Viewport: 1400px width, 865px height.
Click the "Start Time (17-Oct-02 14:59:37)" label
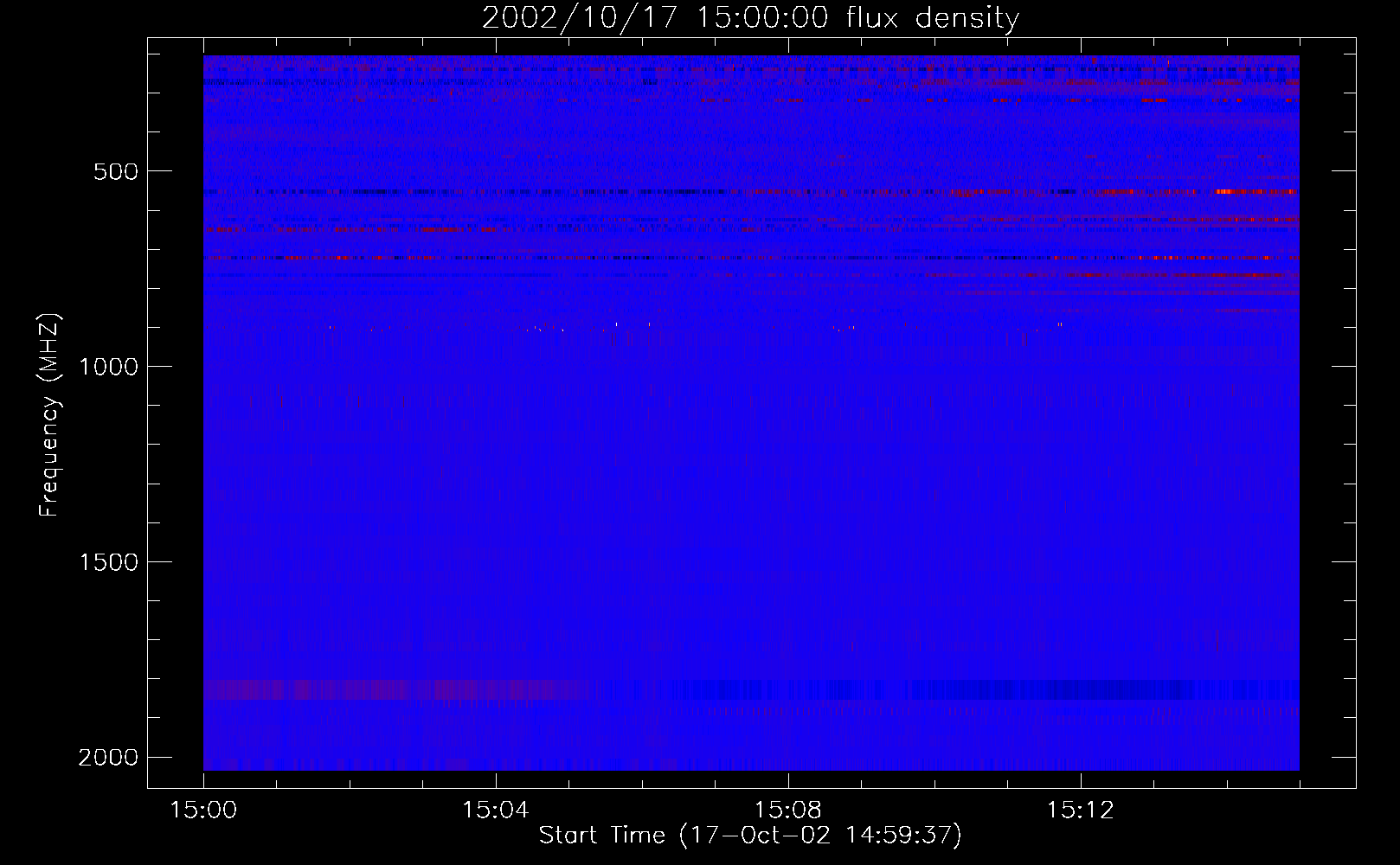coord(750,836)
